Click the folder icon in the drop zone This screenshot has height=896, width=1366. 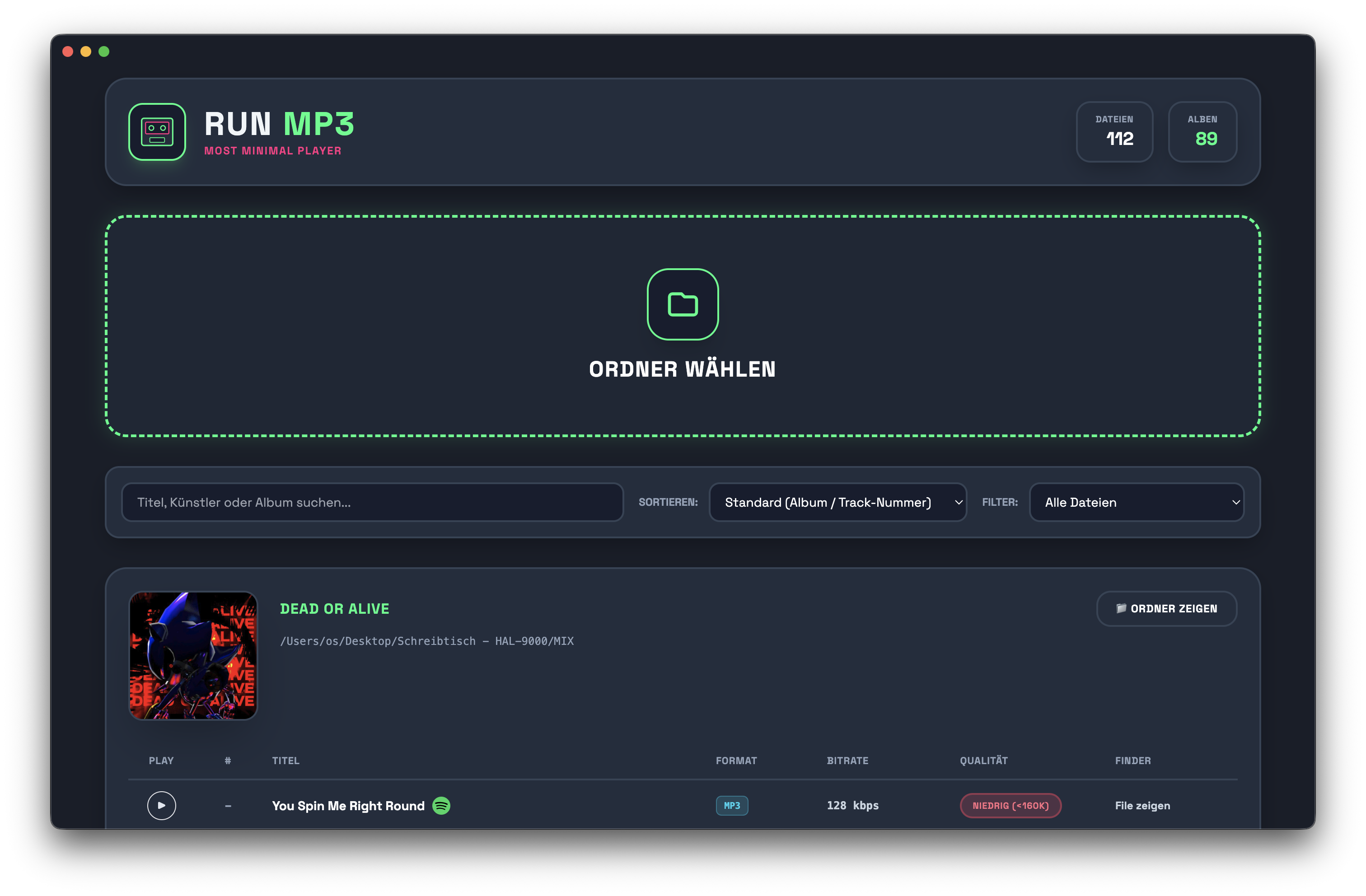click(683, 304)
